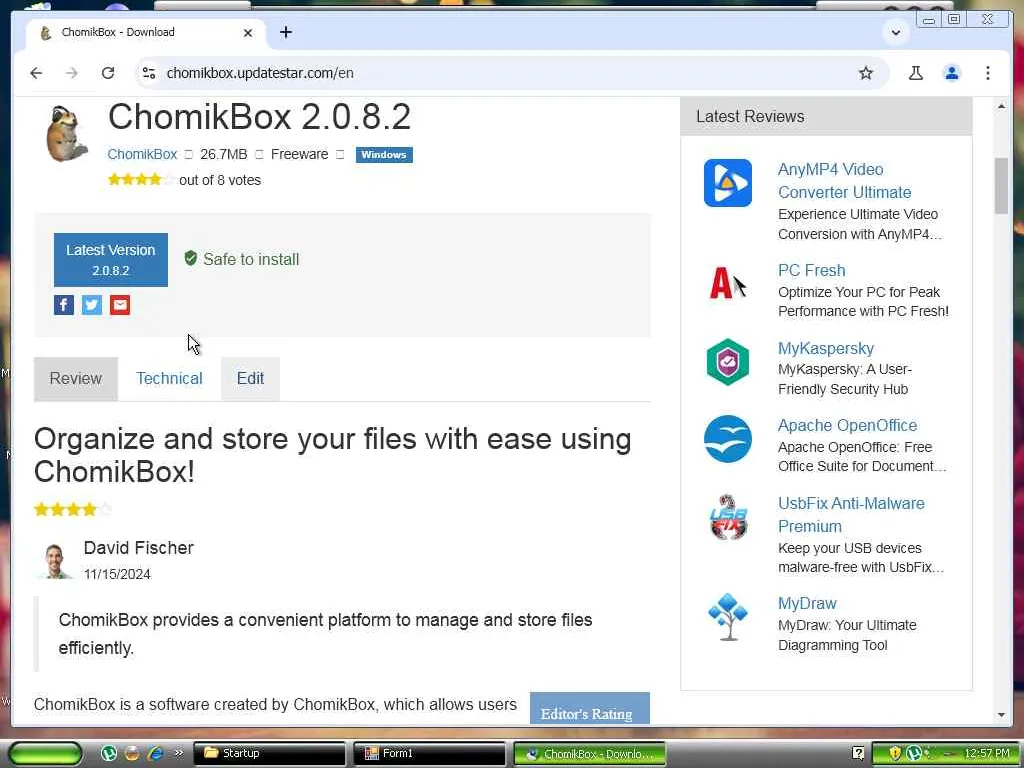Screen dimensions: 1024x768
Task: Open Startup folder in taskbar
Action: click(270, 754)
